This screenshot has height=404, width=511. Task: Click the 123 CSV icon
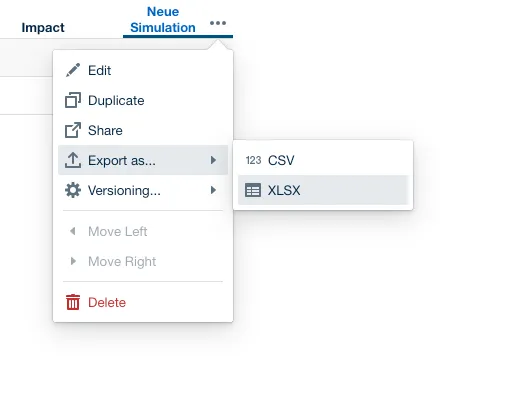(x=253, y=160)
